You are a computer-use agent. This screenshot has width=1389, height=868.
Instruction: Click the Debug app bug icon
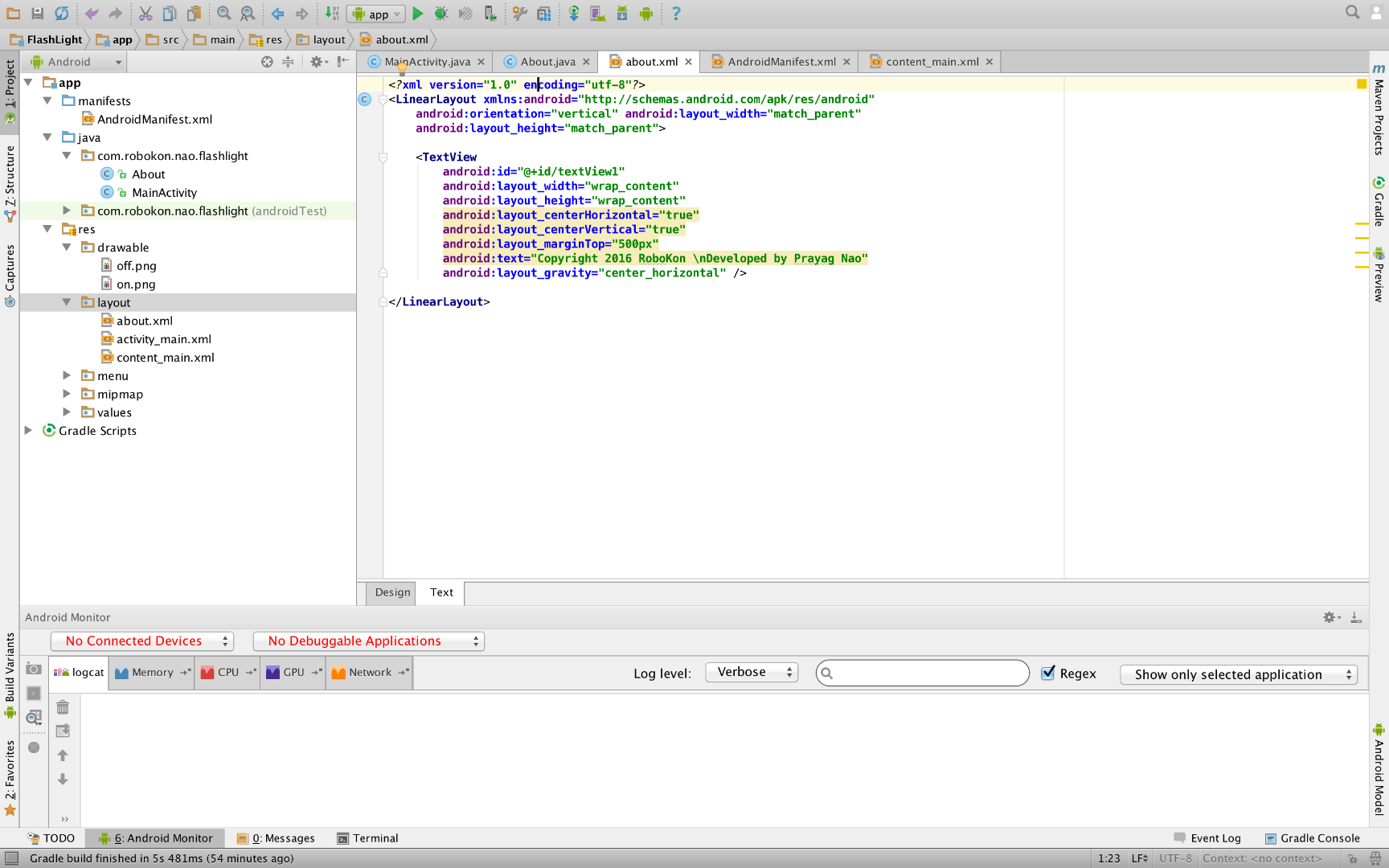click(440, 14)
